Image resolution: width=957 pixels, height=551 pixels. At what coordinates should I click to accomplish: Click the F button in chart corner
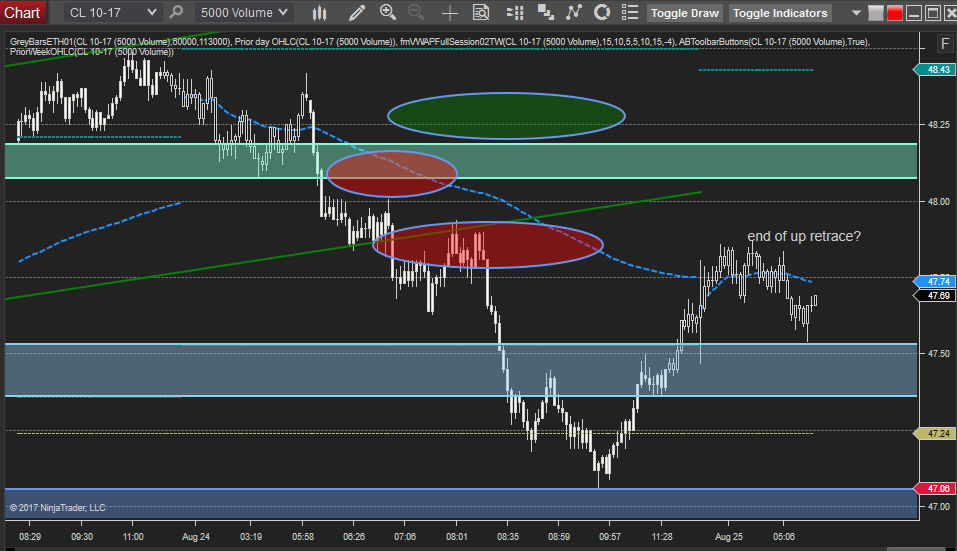(x=945, y=43)
